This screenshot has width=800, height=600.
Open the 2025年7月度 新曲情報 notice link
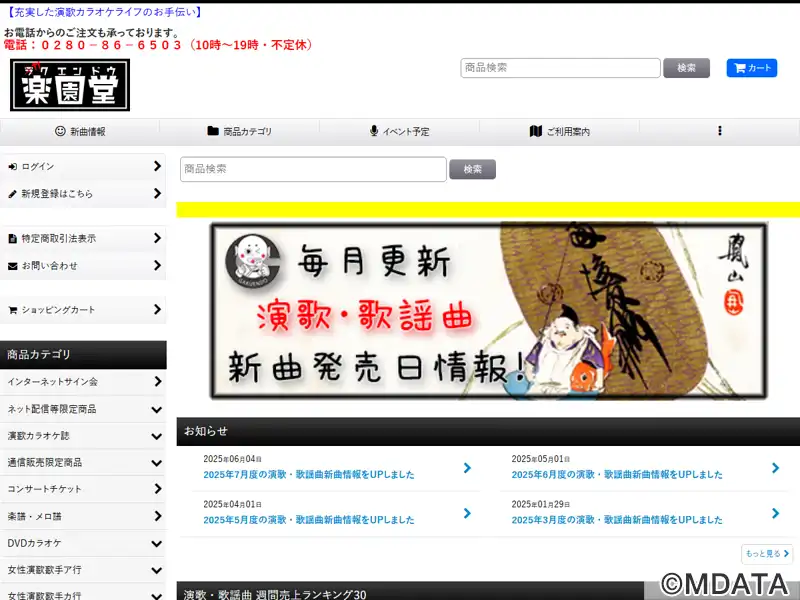[309, 474]
